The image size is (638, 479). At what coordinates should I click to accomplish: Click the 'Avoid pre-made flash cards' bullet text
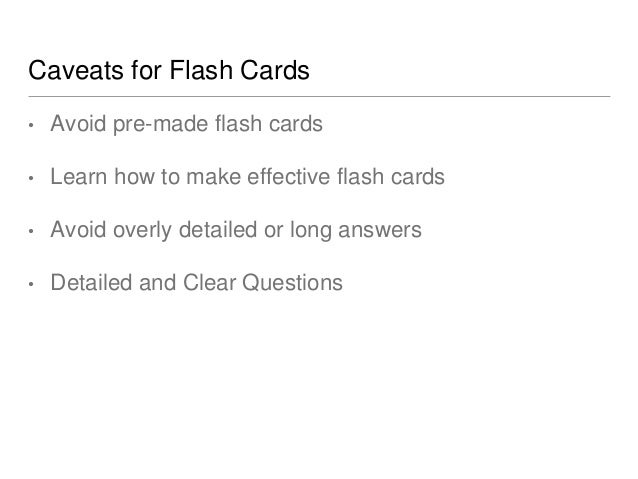186,124
